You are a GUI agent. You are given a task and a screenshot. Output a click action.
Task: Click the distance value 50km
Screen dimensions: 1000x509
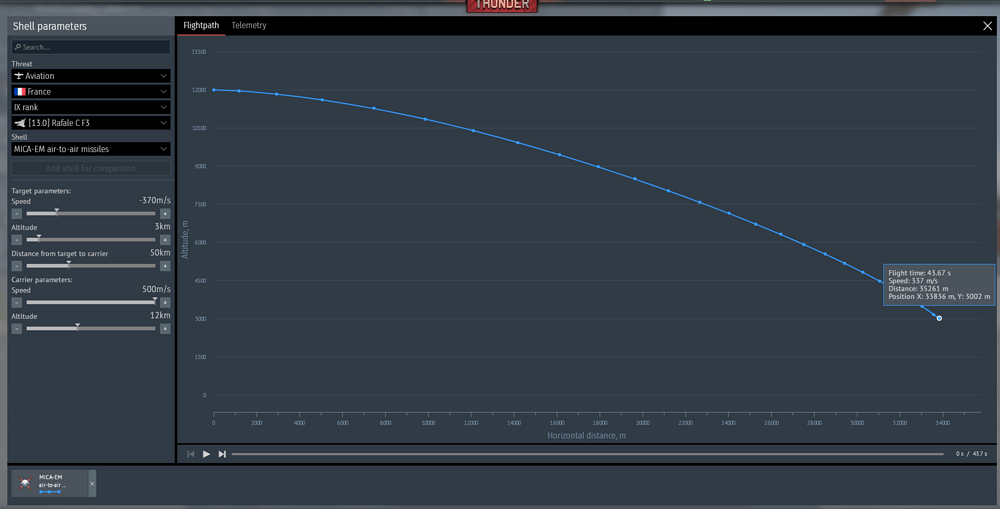pyautogui.click(x=160, y=253)
